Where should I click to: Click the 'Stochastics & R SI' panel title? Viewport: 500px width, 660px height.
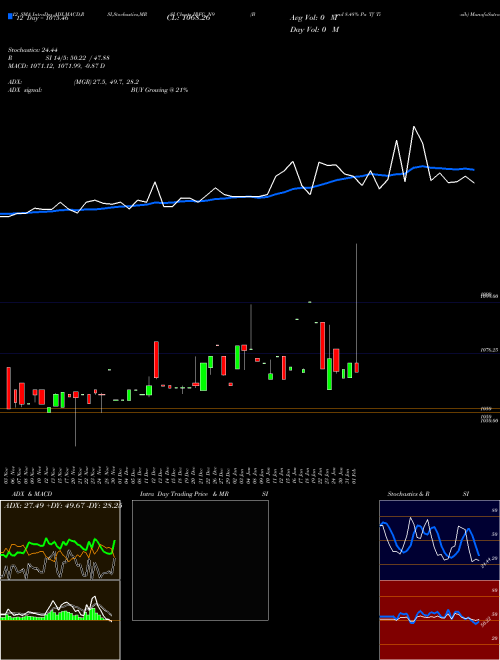click(x=428, y=494)
